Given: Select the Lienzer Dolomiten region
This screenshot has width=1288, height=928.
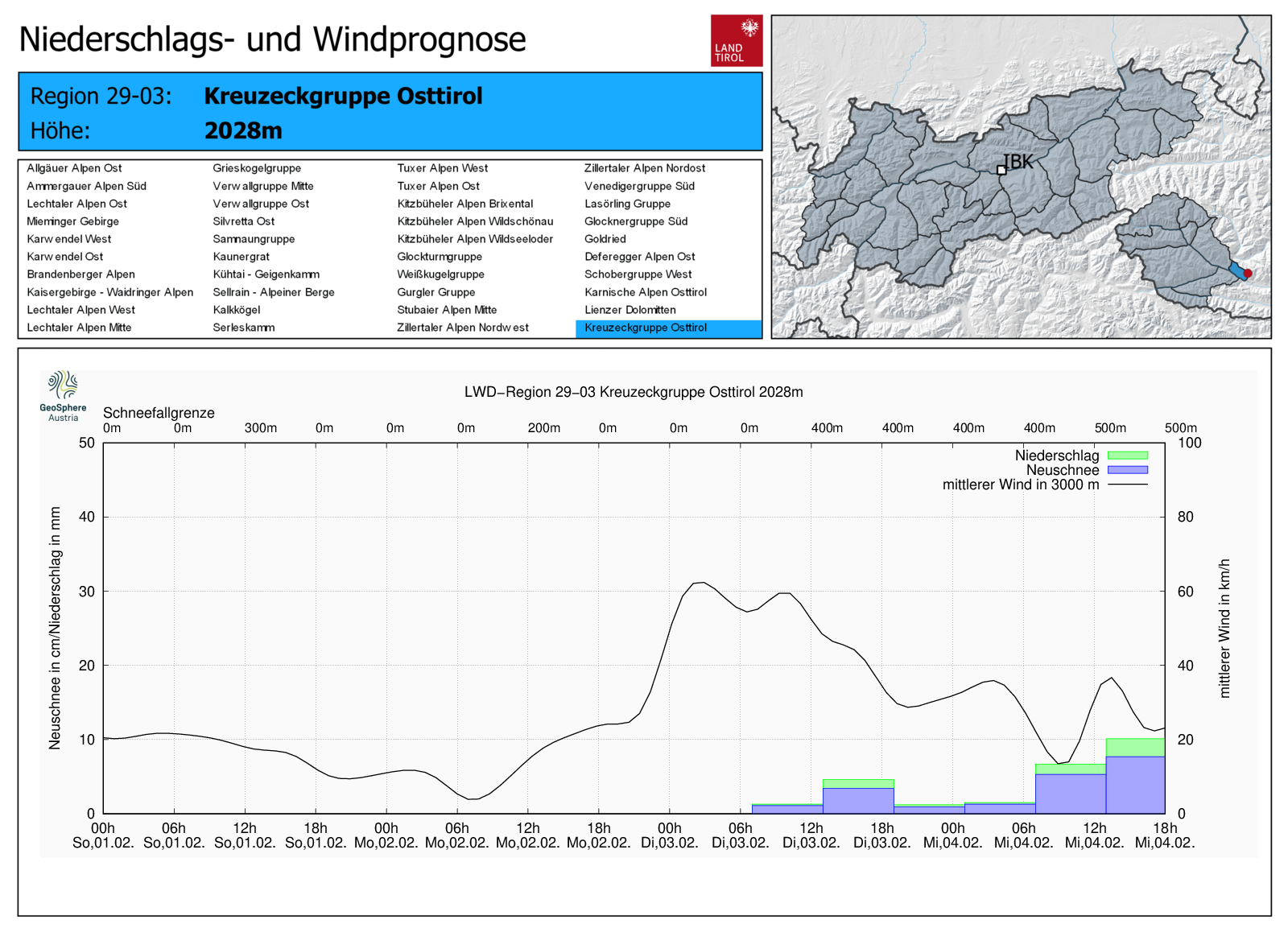Looking at the screenshot, I should tap(630, 310).
